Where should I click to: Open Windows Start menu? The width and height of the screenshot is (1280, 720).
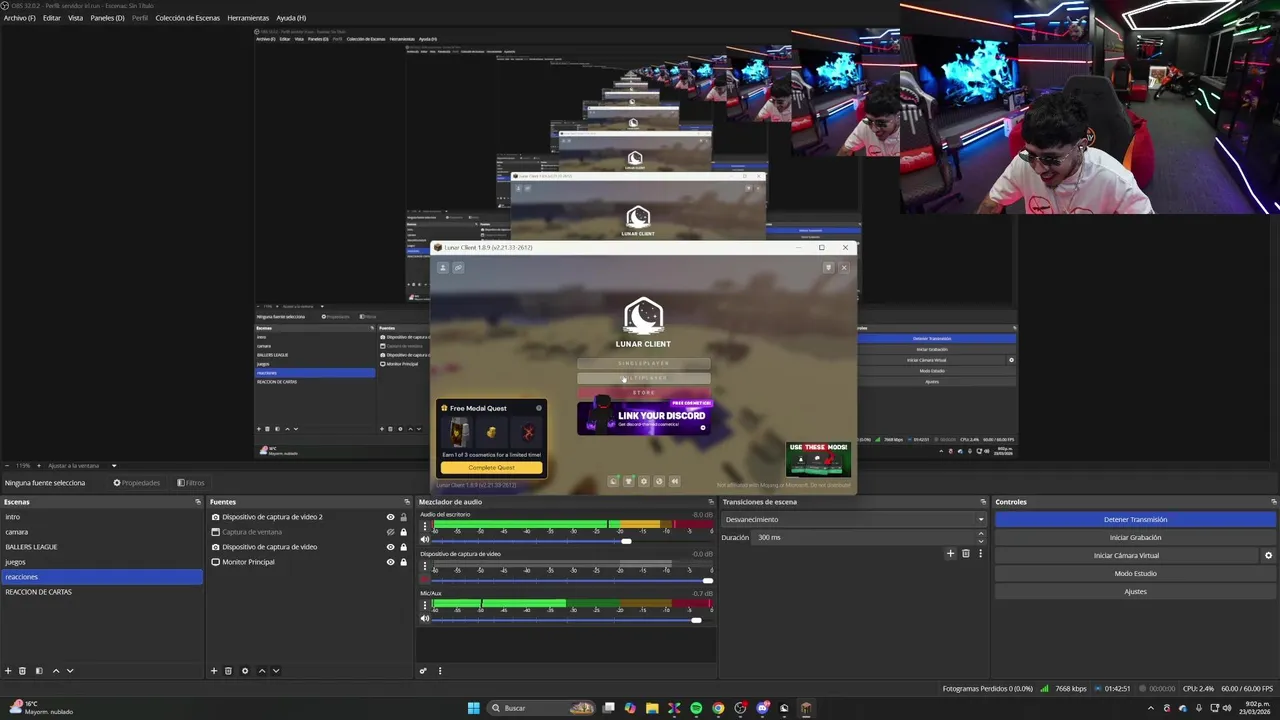(473, 708)
